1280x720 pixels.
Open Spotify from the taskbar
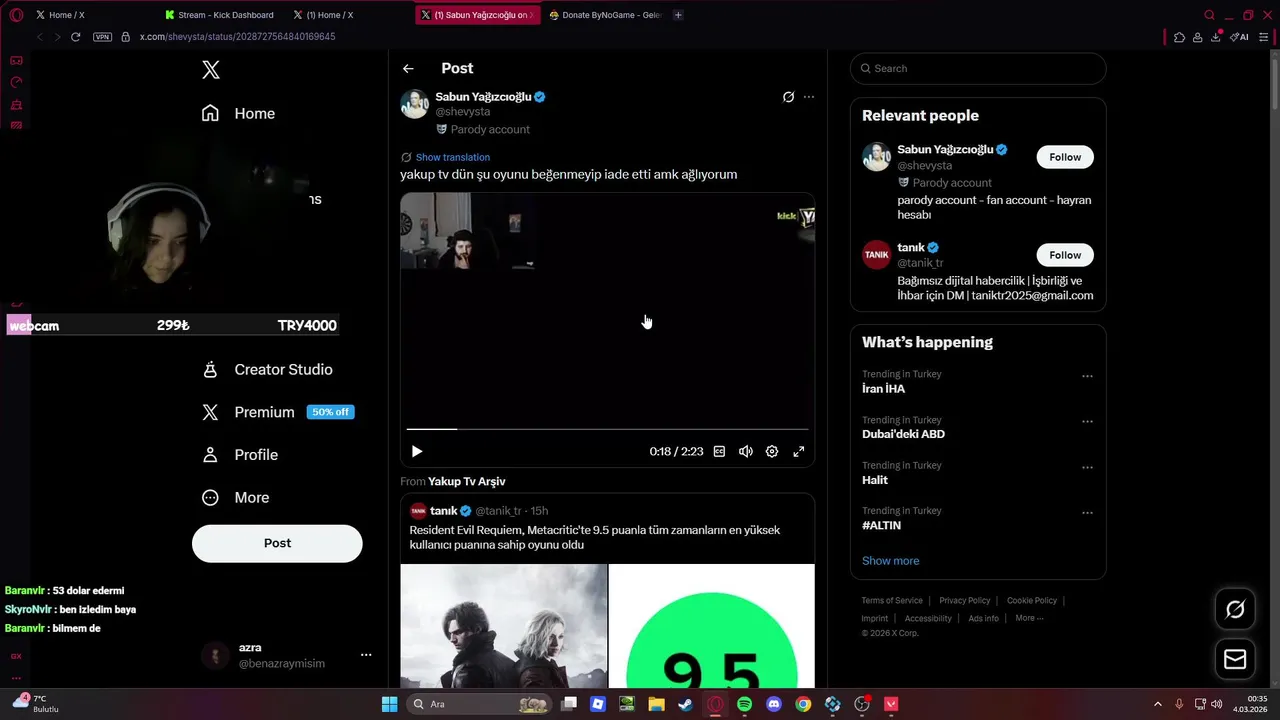tap(744, 704)
